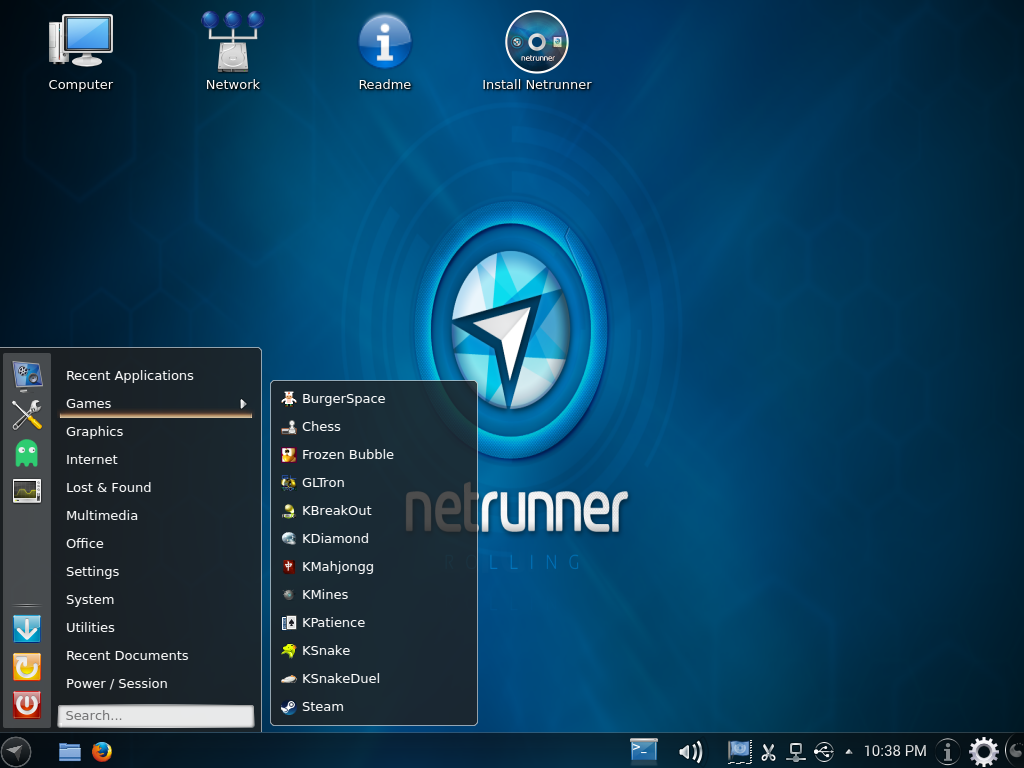
Task: Open the clipboard scissors tray icon
Action: point(769,752)
